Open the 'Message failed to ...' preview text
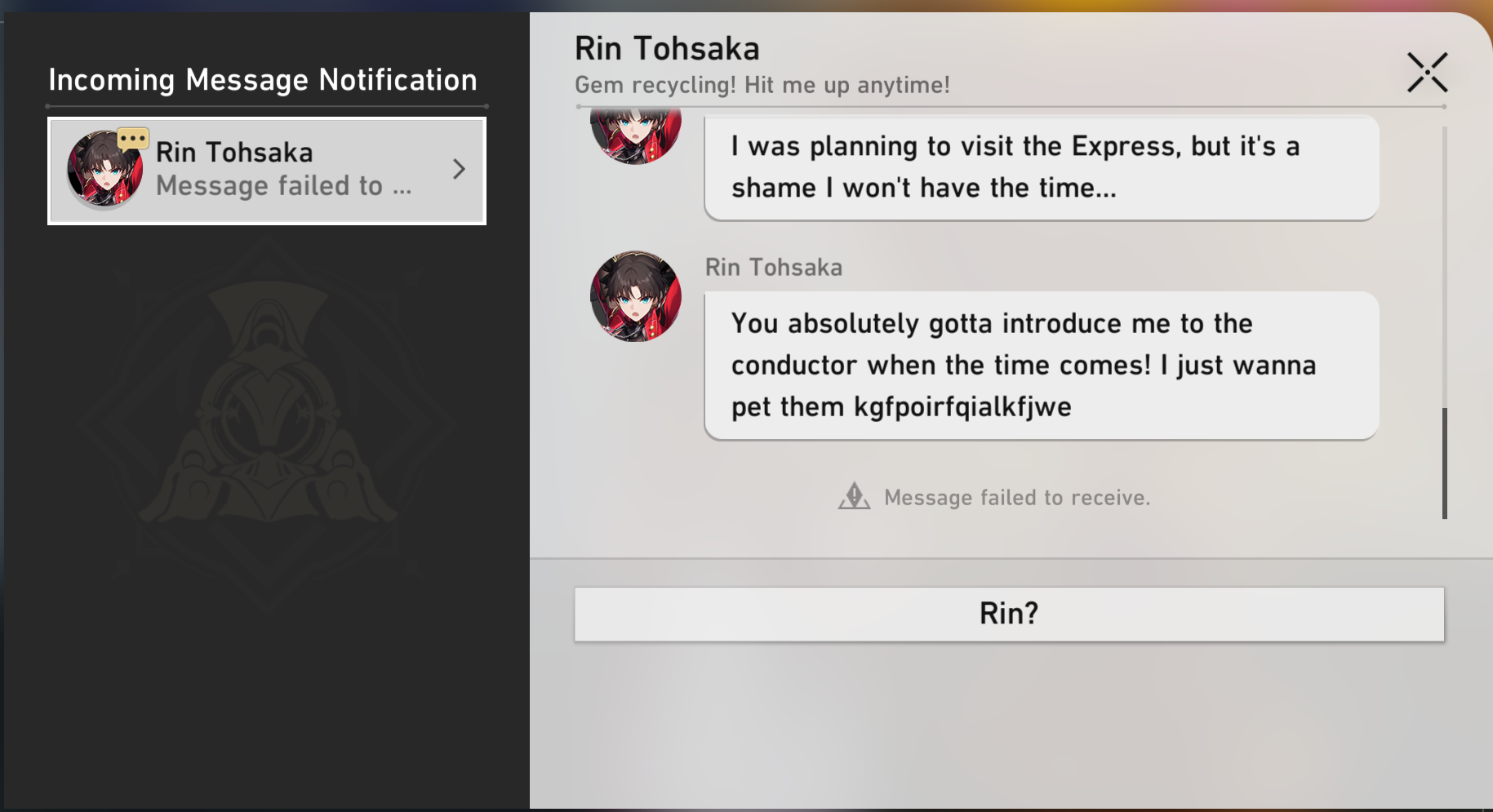The height and width of the screenshot is (812, 1493). 284,186
